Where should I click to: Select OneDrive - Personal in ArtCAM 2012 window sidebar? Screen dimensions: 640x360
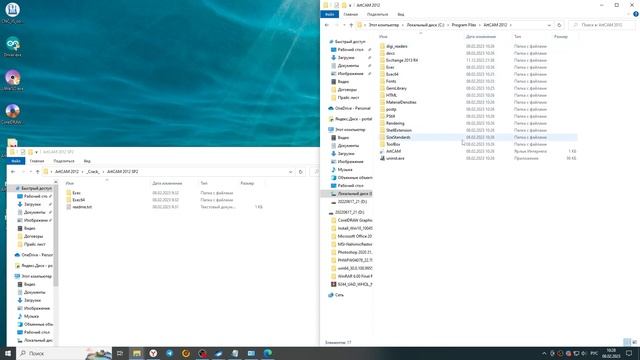tap(350, 108)
